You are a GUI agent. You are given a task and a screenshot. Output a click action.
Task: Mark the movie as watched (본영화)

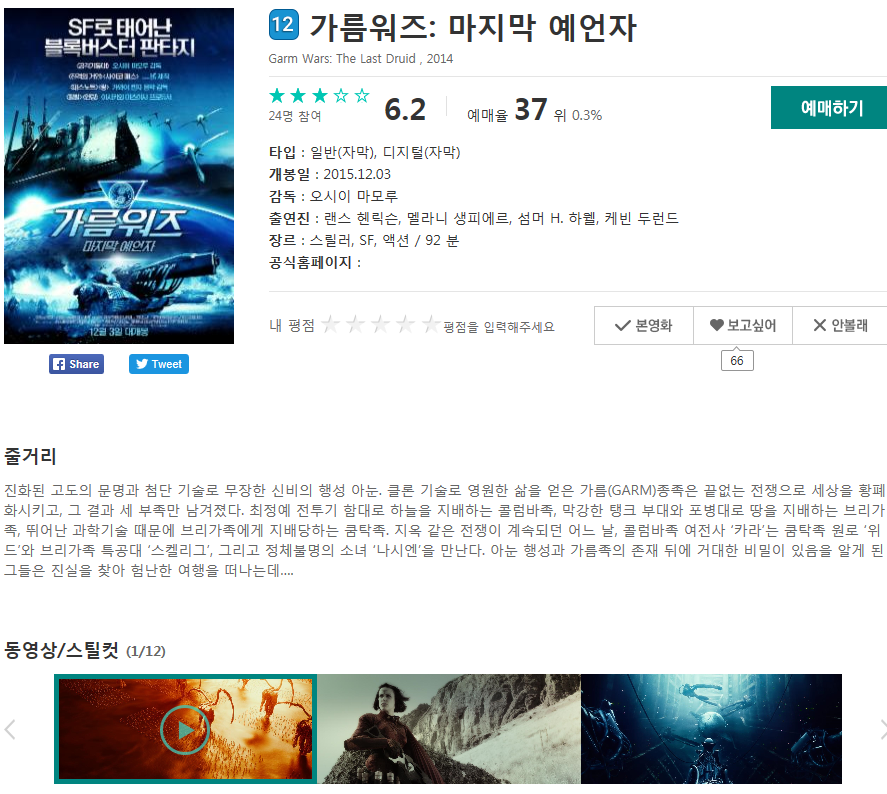point(644,326)
